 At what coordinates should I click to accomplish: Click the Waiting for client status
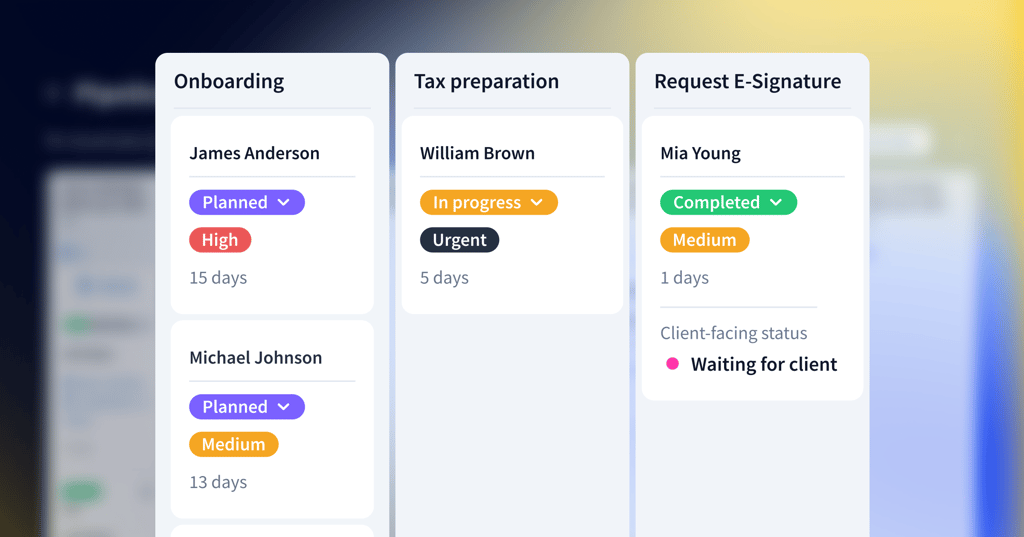click(x=764, y=364)
